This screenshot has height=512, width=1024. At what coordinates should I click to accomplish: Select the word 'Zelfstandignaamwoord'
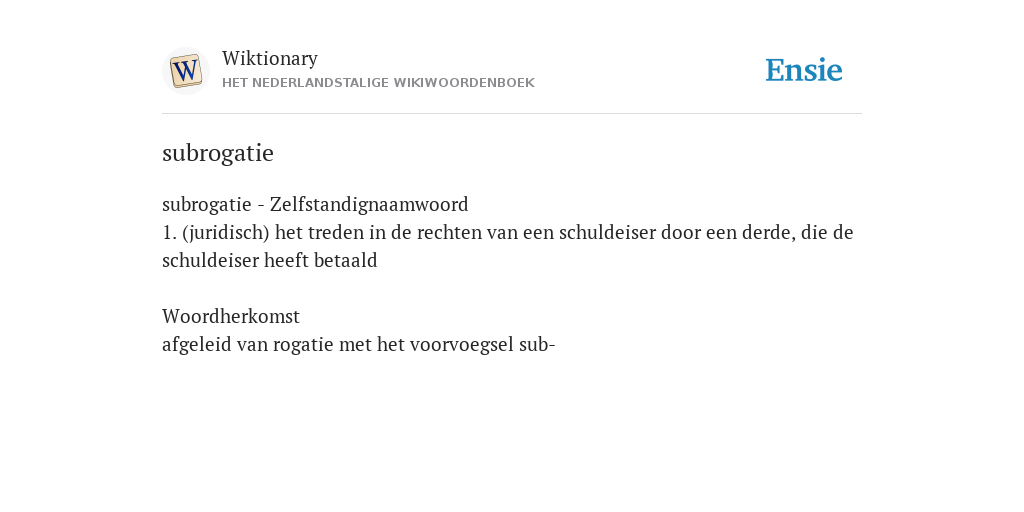pos(369,204)
